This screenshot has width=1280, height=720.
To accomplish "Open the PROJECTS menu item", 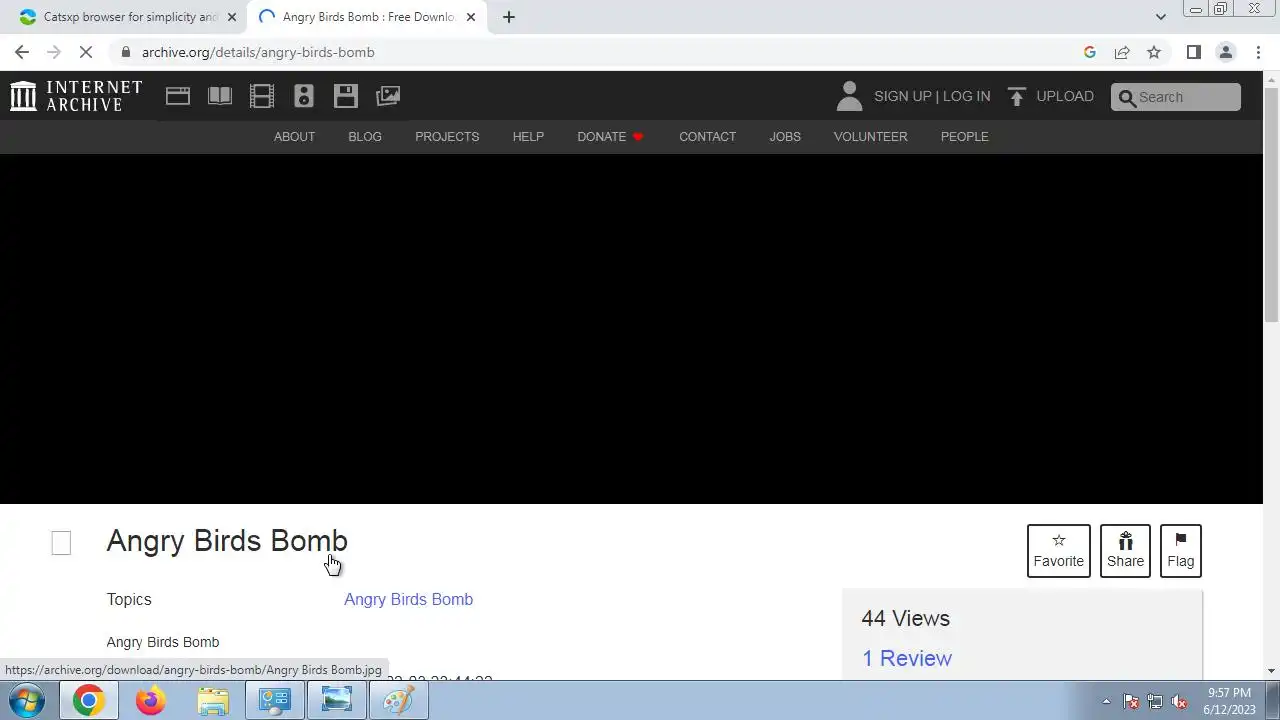I will coord(447,136).
